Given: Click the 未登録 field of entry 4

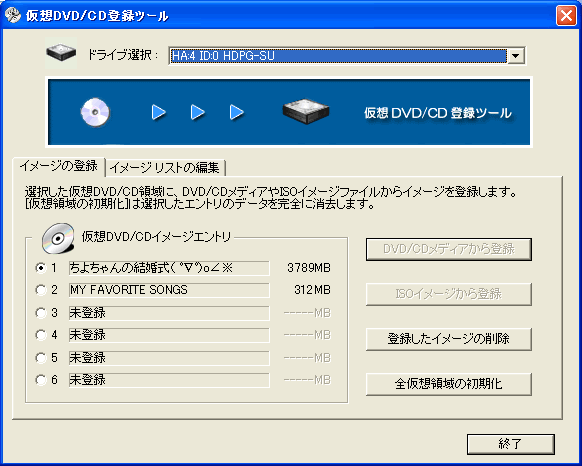Looking at the screenshot, I should (169, 335).
